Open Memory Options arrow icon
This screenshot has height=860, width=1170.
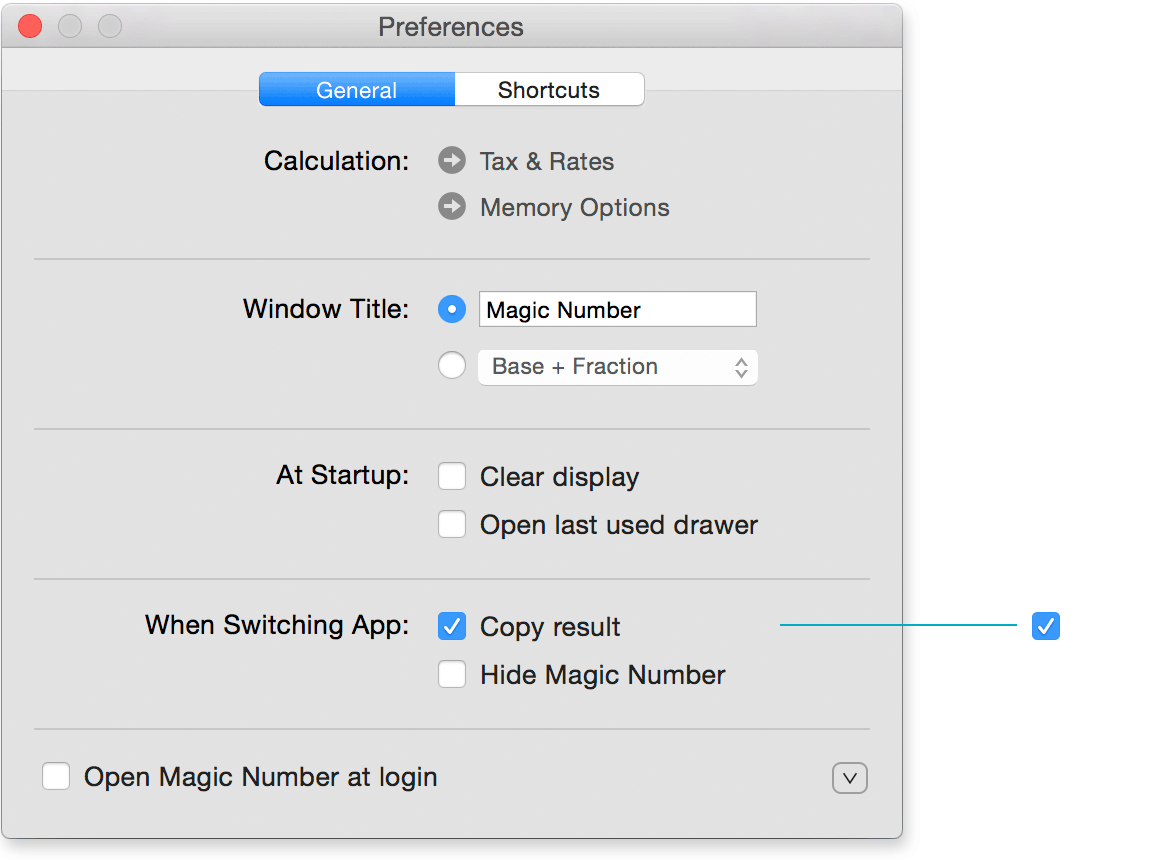click(x=451, y=207)
